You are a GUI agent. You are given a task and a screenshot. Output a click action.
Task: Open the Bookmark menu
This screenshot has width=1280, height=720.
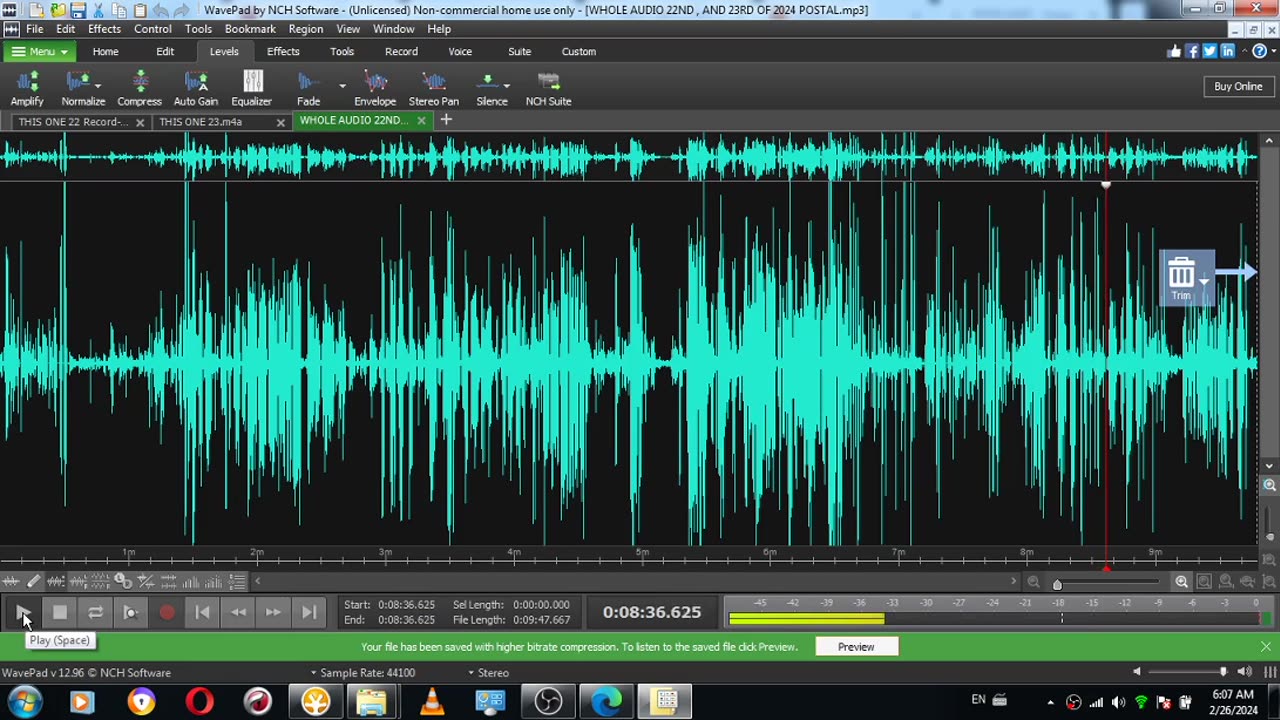[x=250, y=29]
